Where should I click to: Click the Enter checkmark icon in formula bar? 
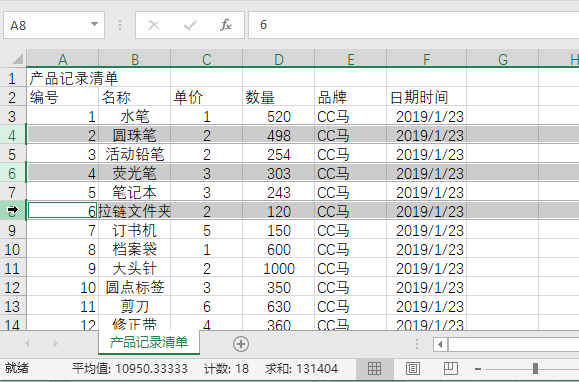click(x=190, y=25)
